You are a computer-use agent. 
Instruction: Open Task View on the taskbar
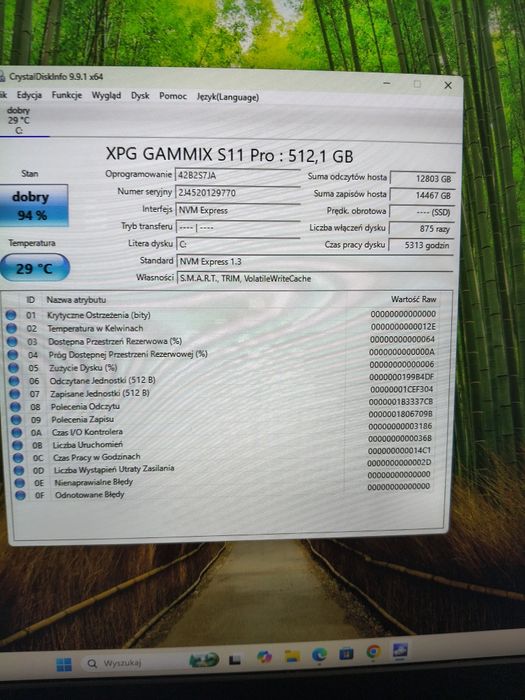tap(235, 660)
